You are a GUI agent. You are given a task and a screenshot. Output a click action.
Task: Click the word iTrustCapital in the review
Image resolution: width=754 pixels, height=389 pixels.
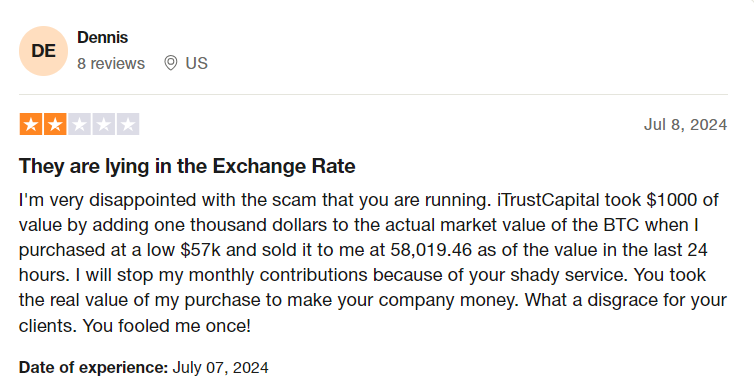tap(548, 200)
